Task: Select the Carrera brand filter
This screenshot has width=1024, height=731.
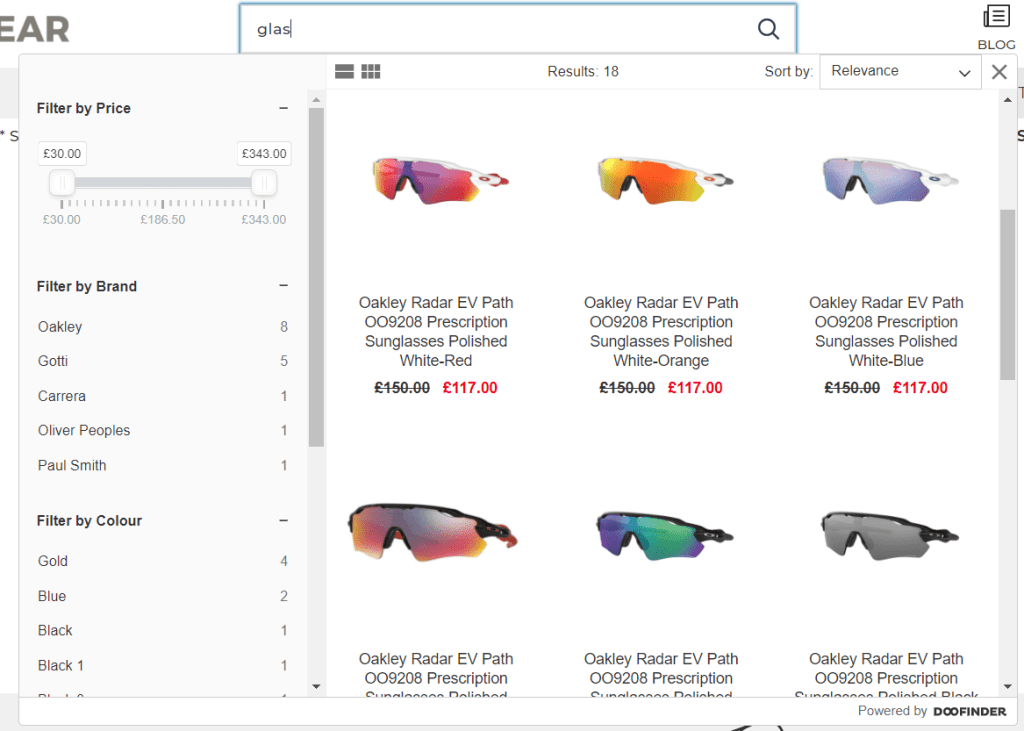Action: point(62,396)
